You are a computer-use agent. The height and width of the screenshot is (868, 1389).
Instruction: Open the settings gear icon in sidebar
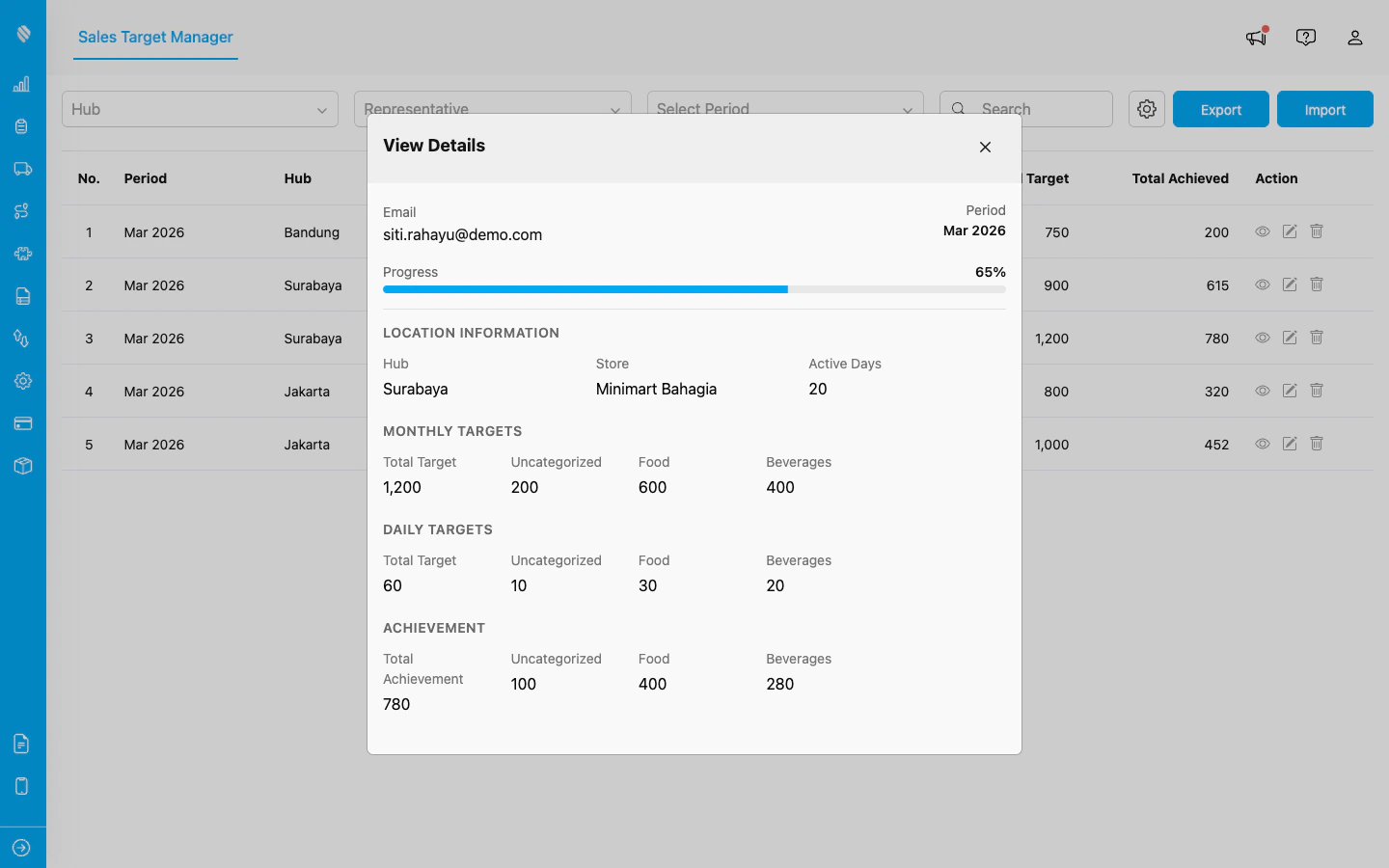pyautogui.click(x=22, y=381)
